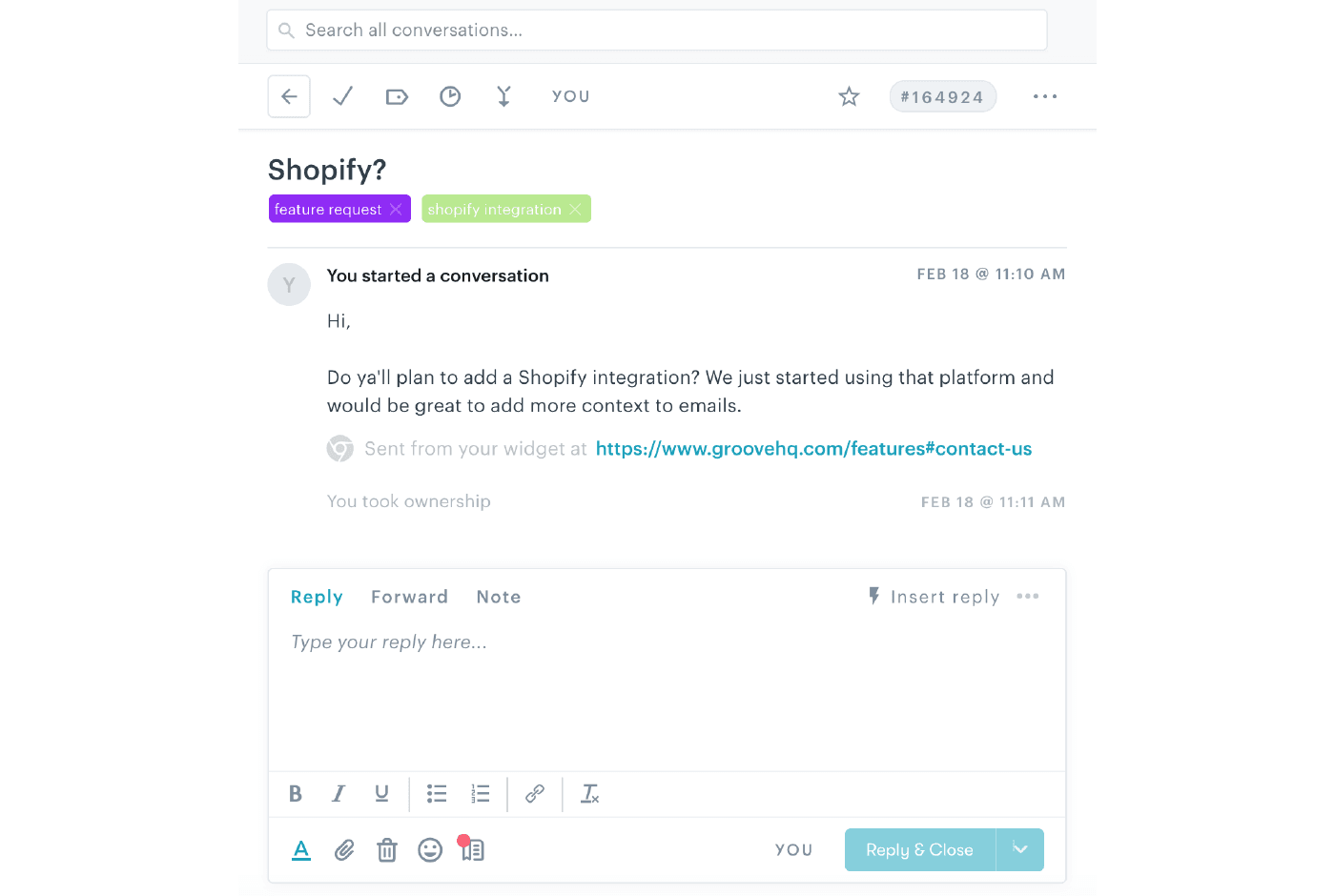
Task: Toggle underline formatting
Action: tap(381, 793)
